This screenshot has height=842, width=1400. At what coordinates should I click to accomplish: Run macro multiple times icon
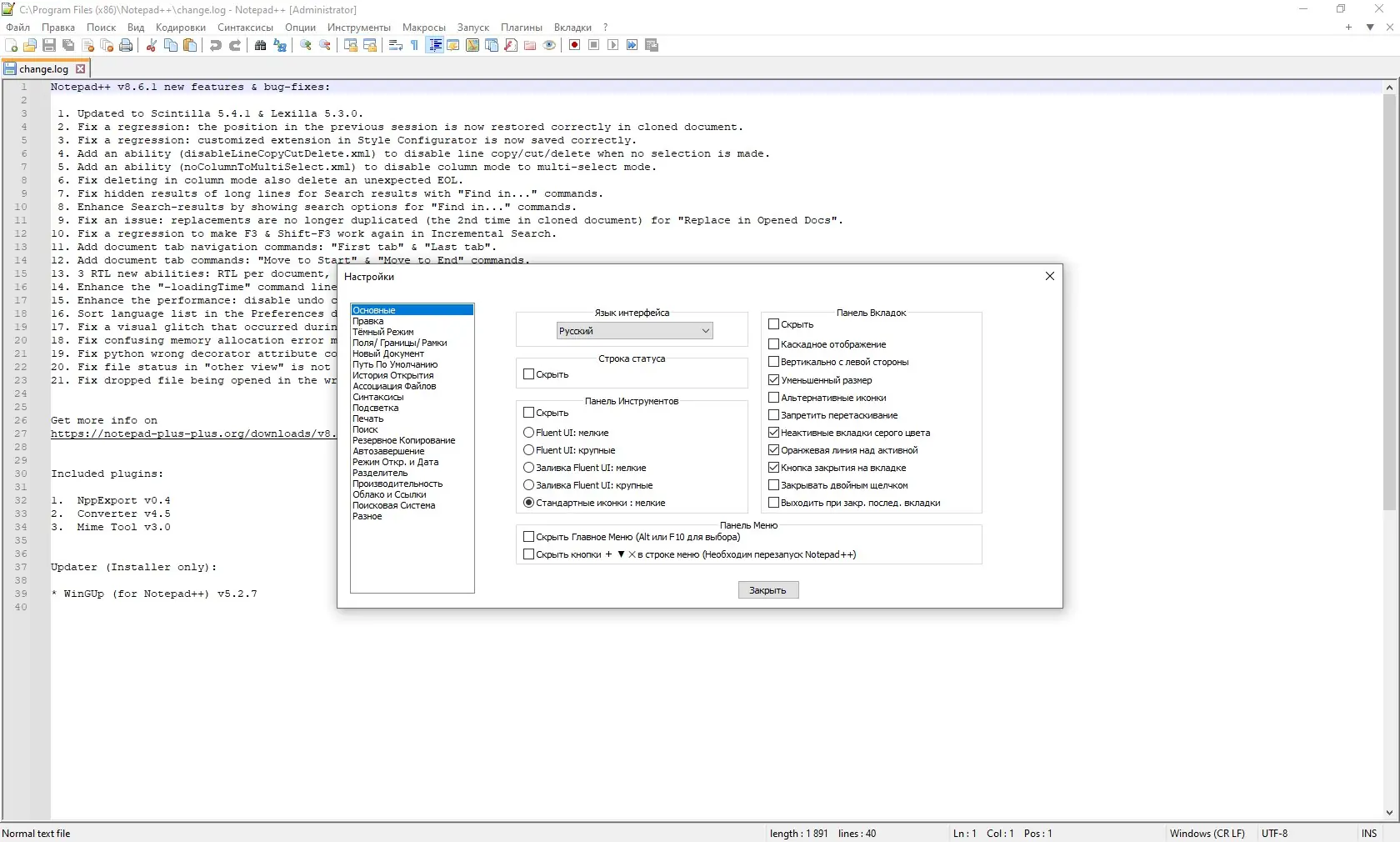coord(632,45)
